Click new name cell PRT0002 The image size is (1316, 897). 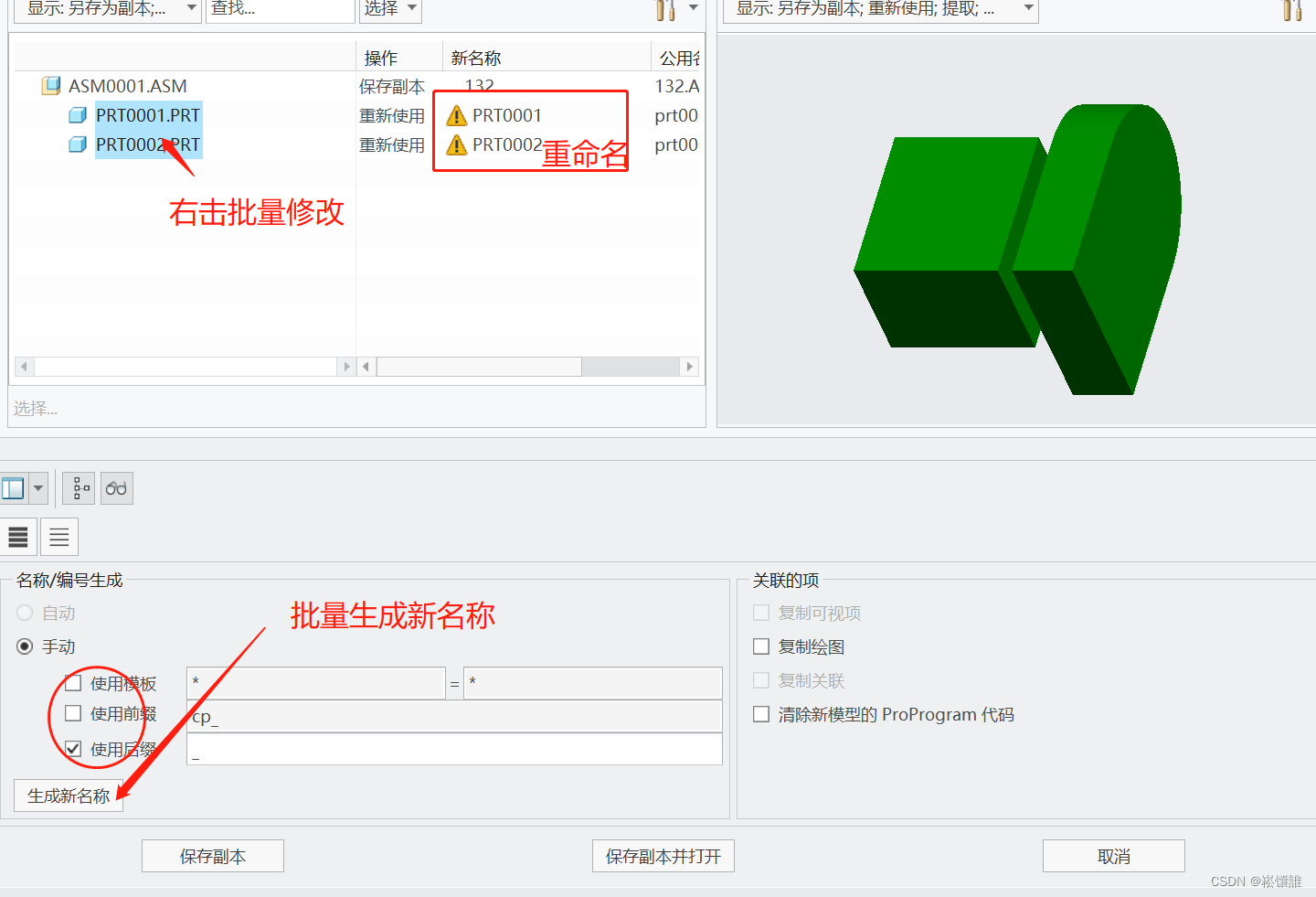coord(507,144)
